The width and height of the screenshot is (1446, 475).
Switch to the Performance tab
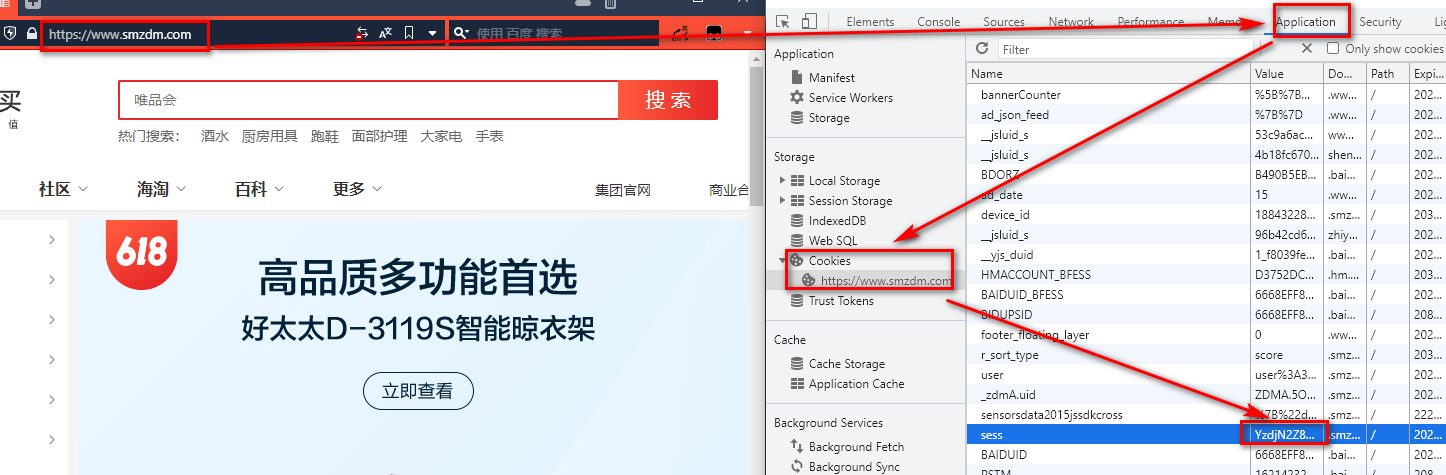point(1150,22)
